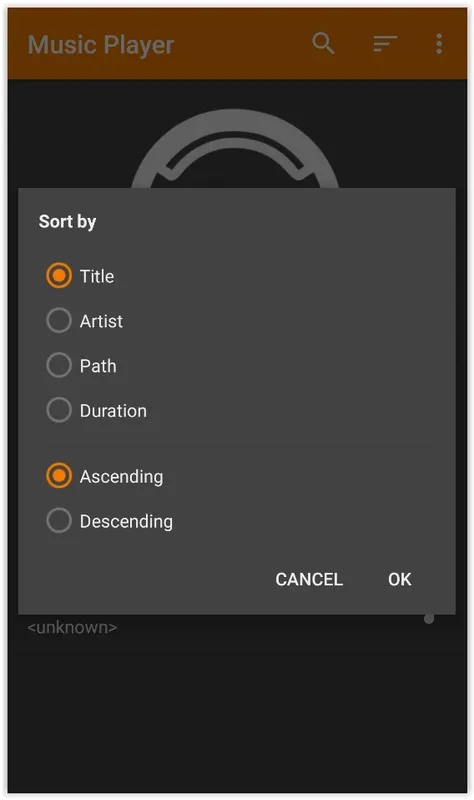Select Ascending order radio button
Screen dimensions: 474x800
point(59,476)
